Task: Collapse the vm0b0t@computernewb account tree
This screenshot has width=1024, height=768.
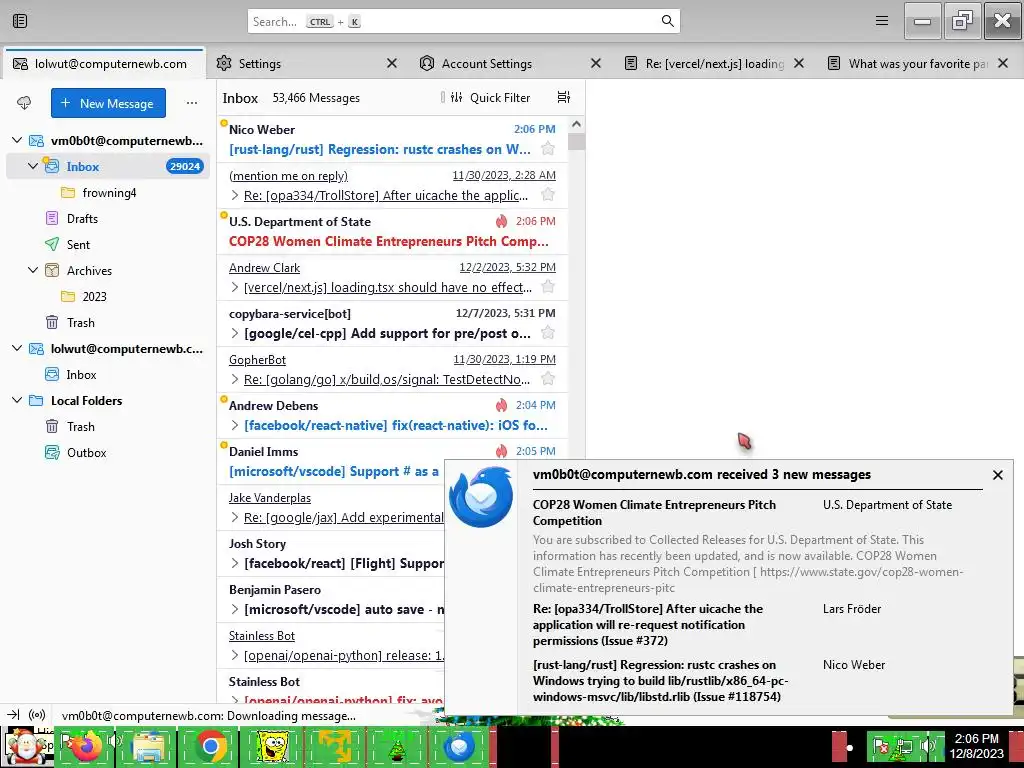Action: tap(18, 140)
